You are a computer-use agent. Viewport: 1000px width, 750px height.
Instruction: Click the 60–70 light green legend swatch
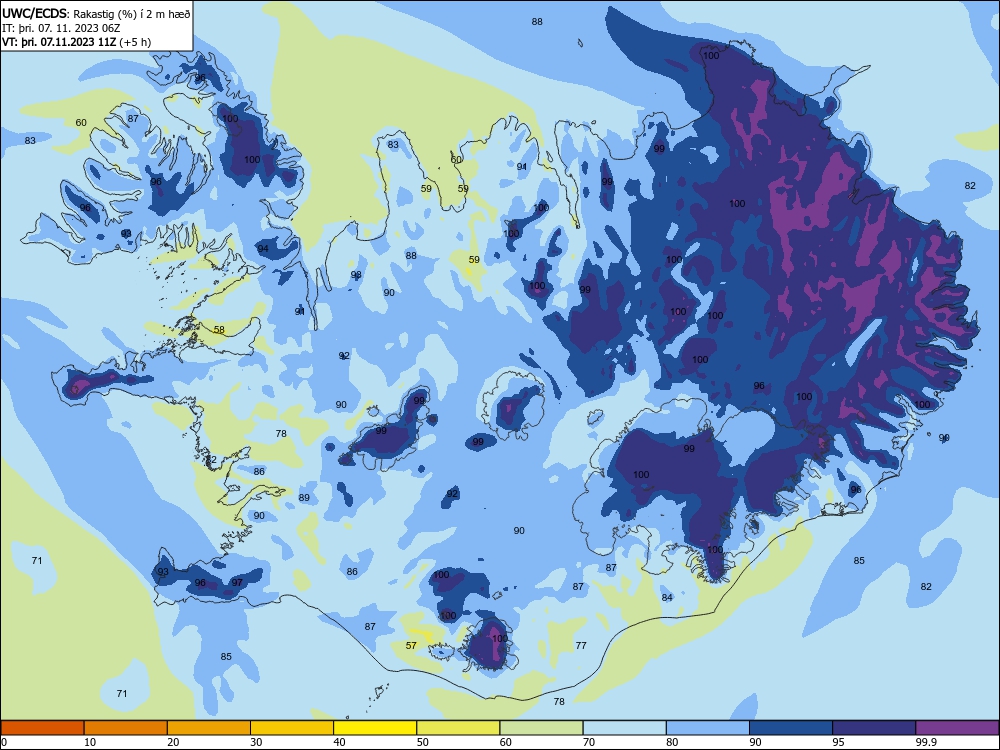point(541,728)
